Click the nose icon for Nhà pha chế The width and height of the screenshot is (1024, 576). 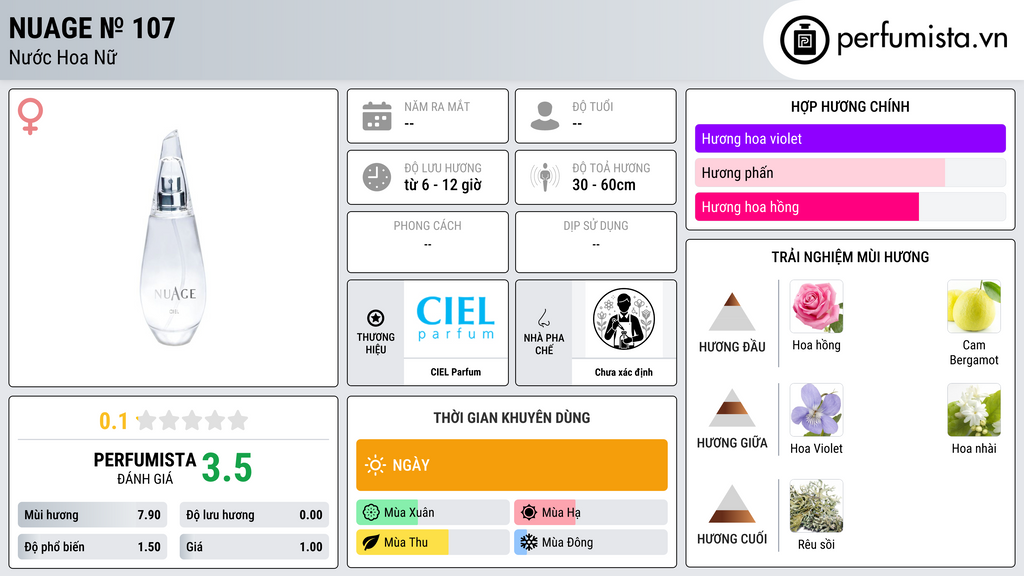tap(543, 318)
